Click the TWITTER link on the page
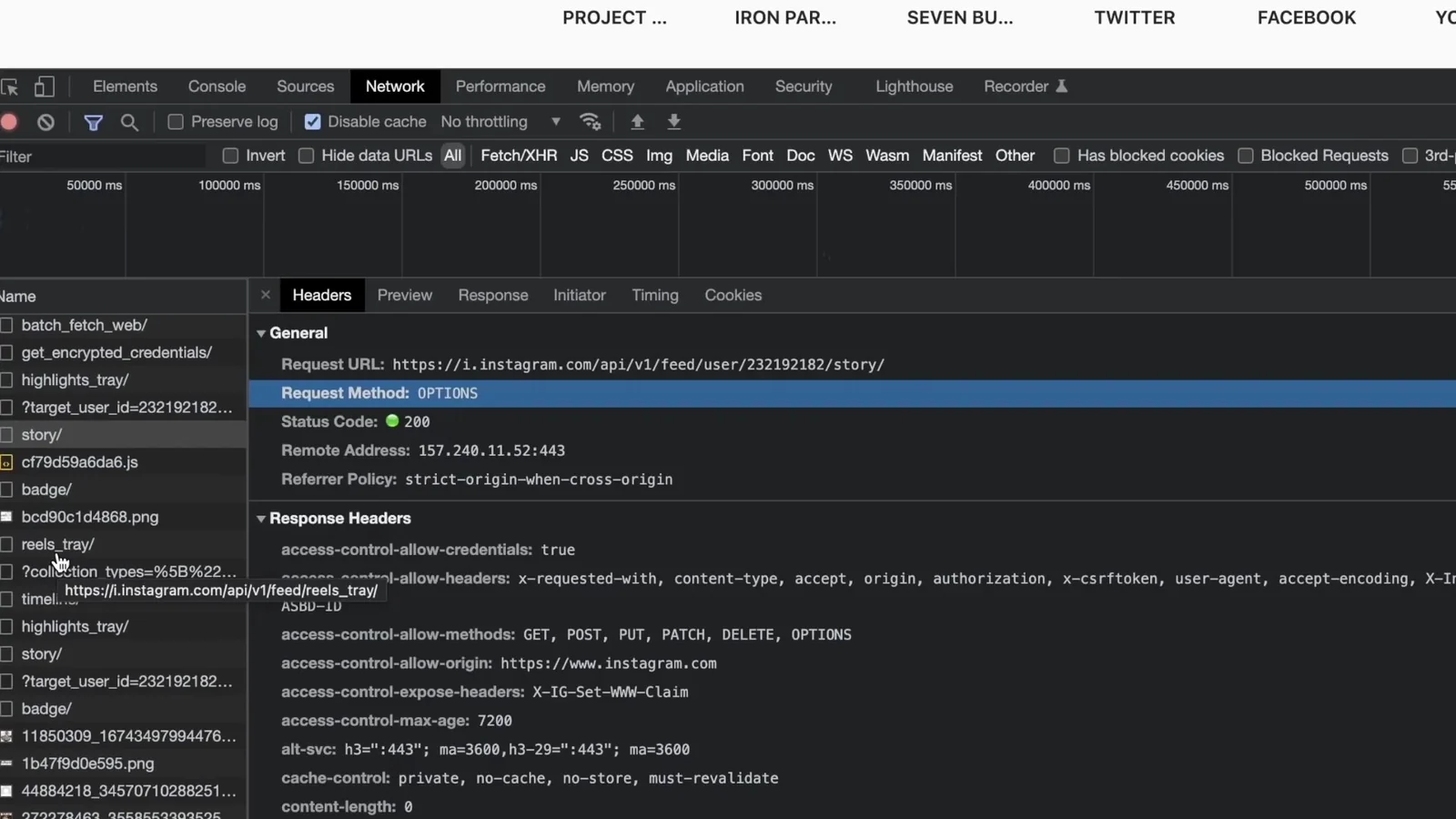 [1134, 17]
